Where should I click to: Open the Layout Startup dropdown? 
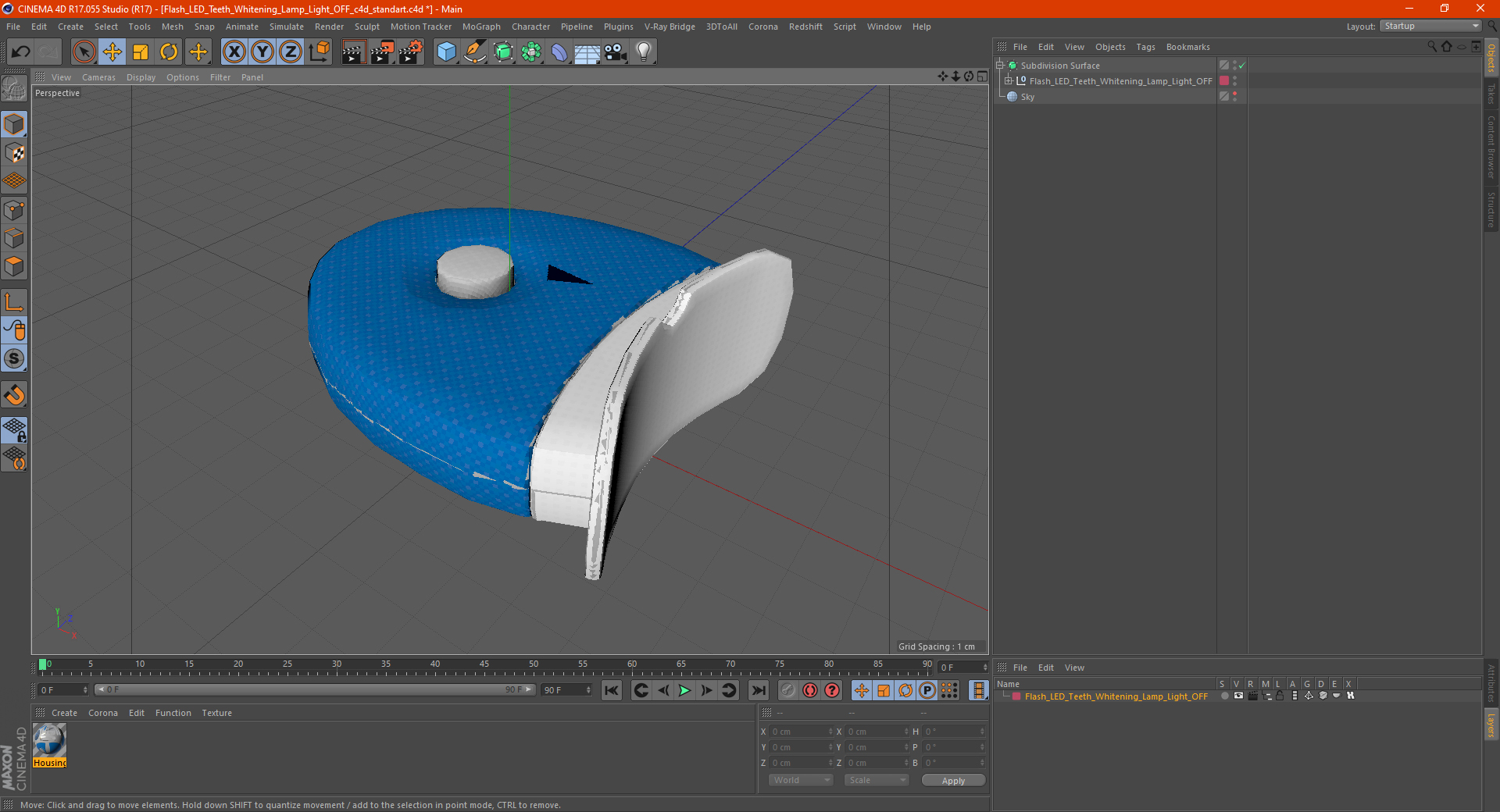[1430, 26]
